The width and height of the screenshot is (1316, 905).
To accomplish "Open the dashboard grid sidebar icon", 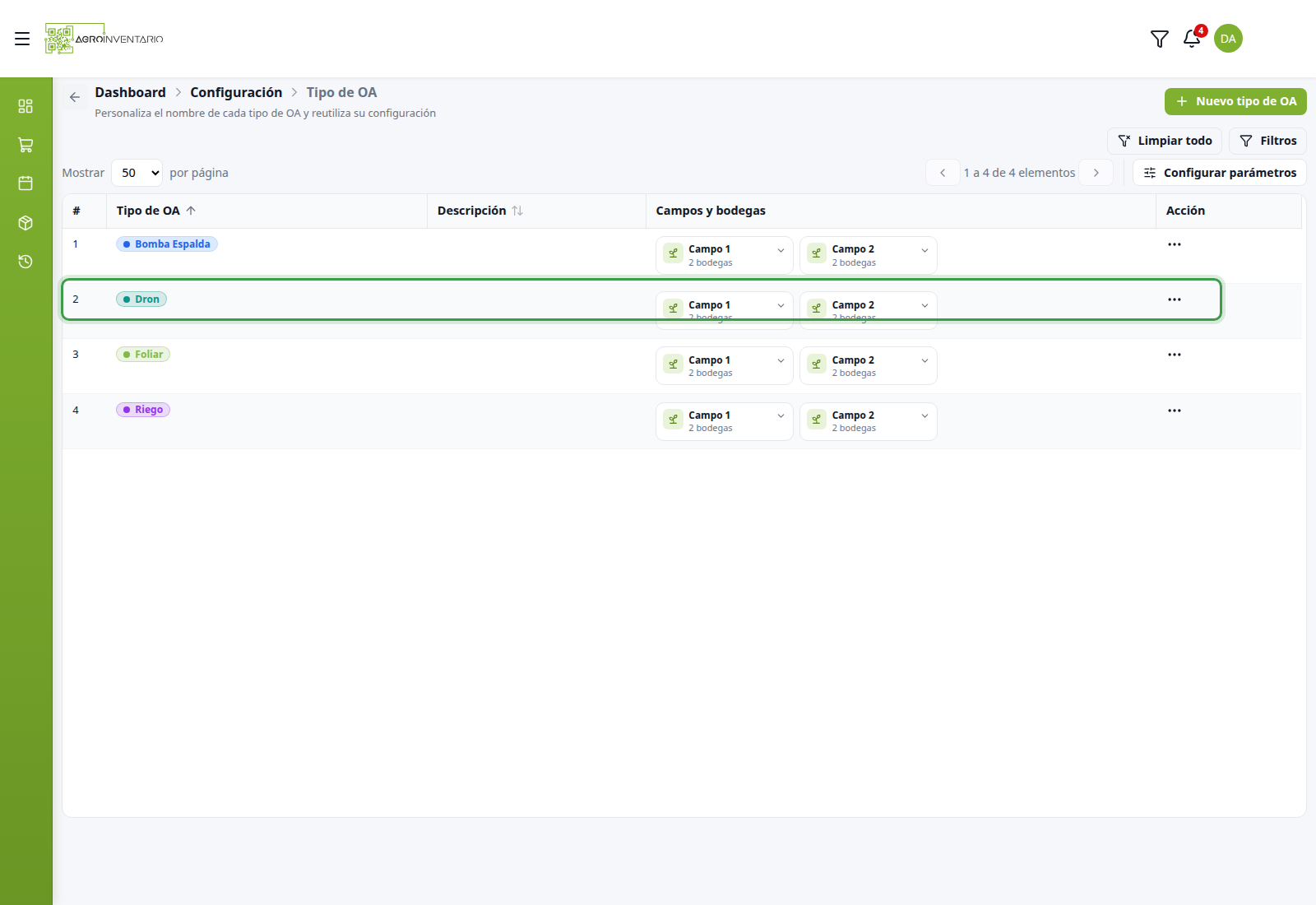I will click(x=25, y=106).
